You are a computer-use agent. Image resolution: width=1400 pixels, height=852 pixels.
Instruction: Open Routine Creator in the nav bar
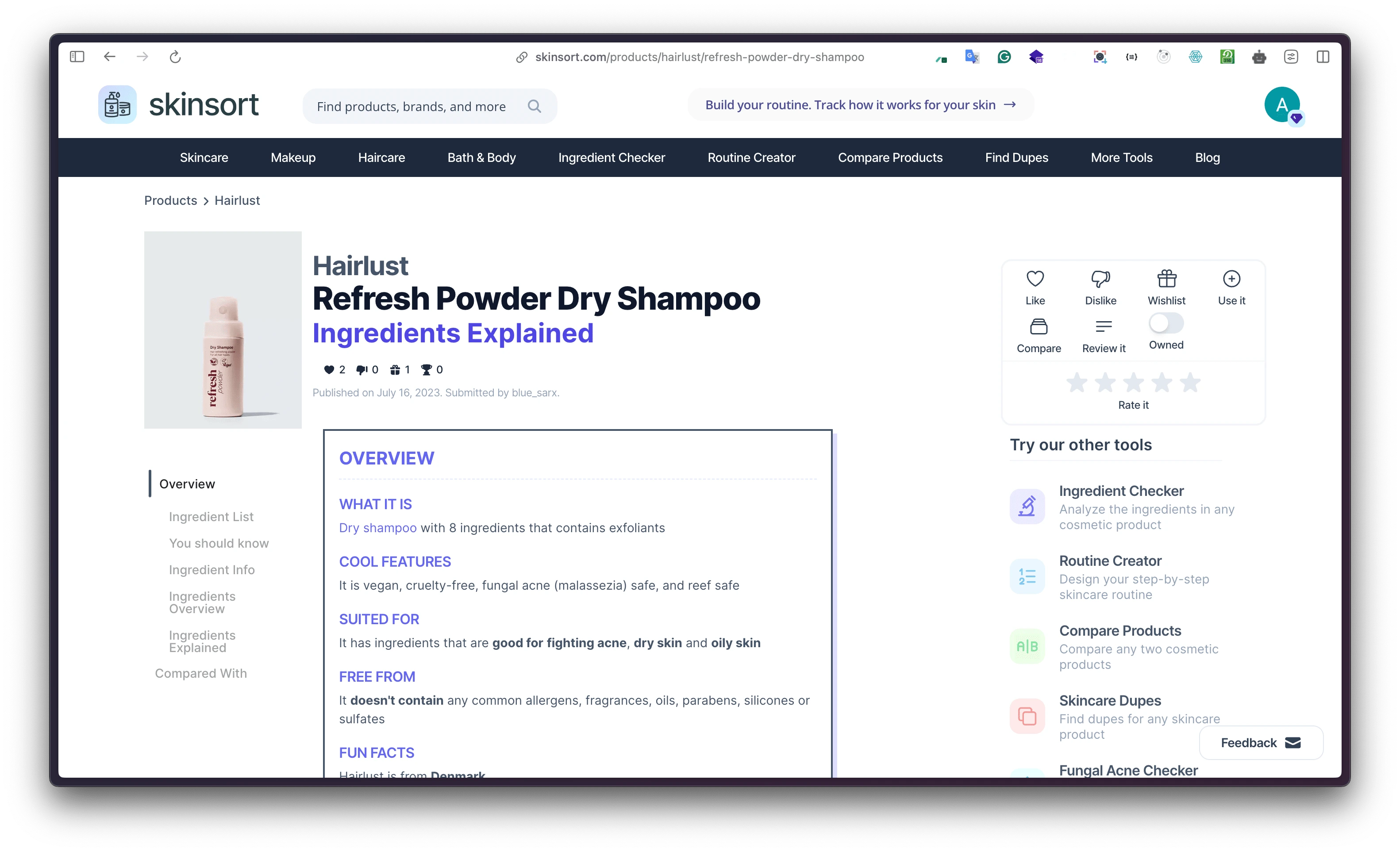751,157
